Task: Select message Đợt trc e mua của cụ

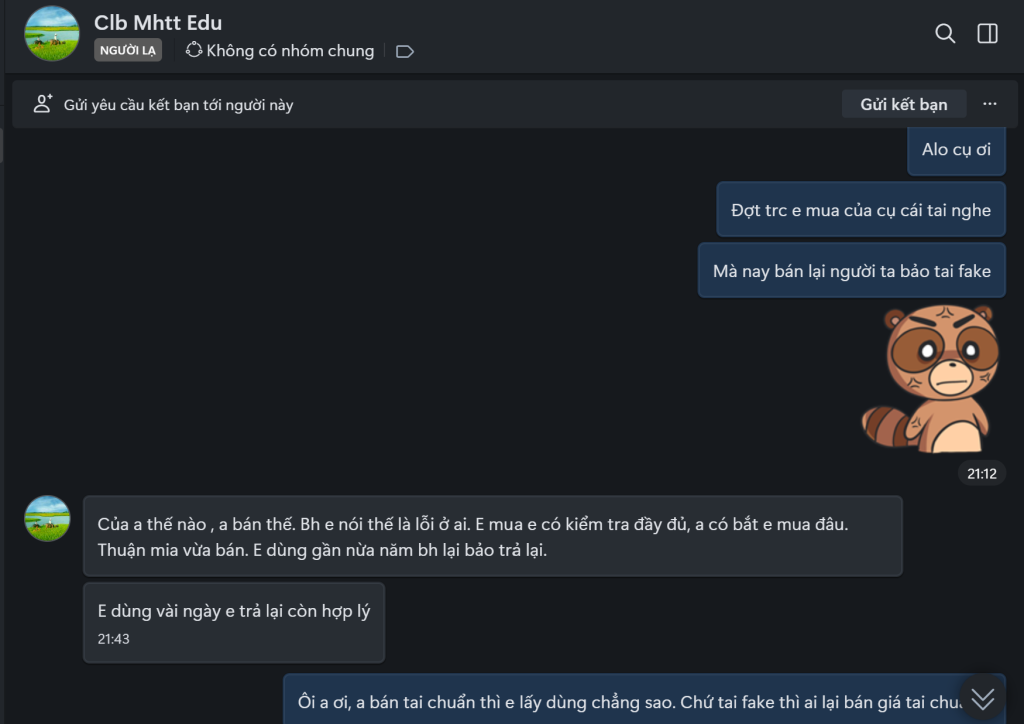Action: (x=861, y=210)
